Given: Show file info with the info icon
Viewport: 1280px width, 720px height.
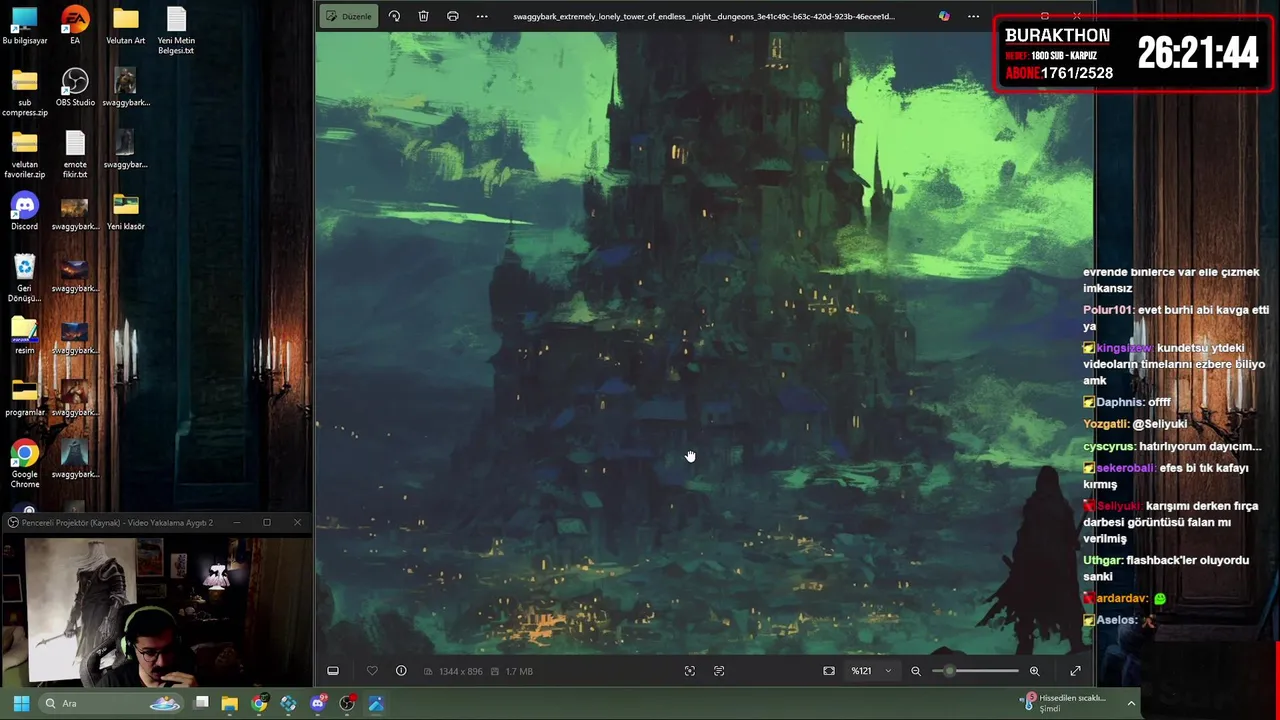Looking at the screenshot, I should pos(401,671).
